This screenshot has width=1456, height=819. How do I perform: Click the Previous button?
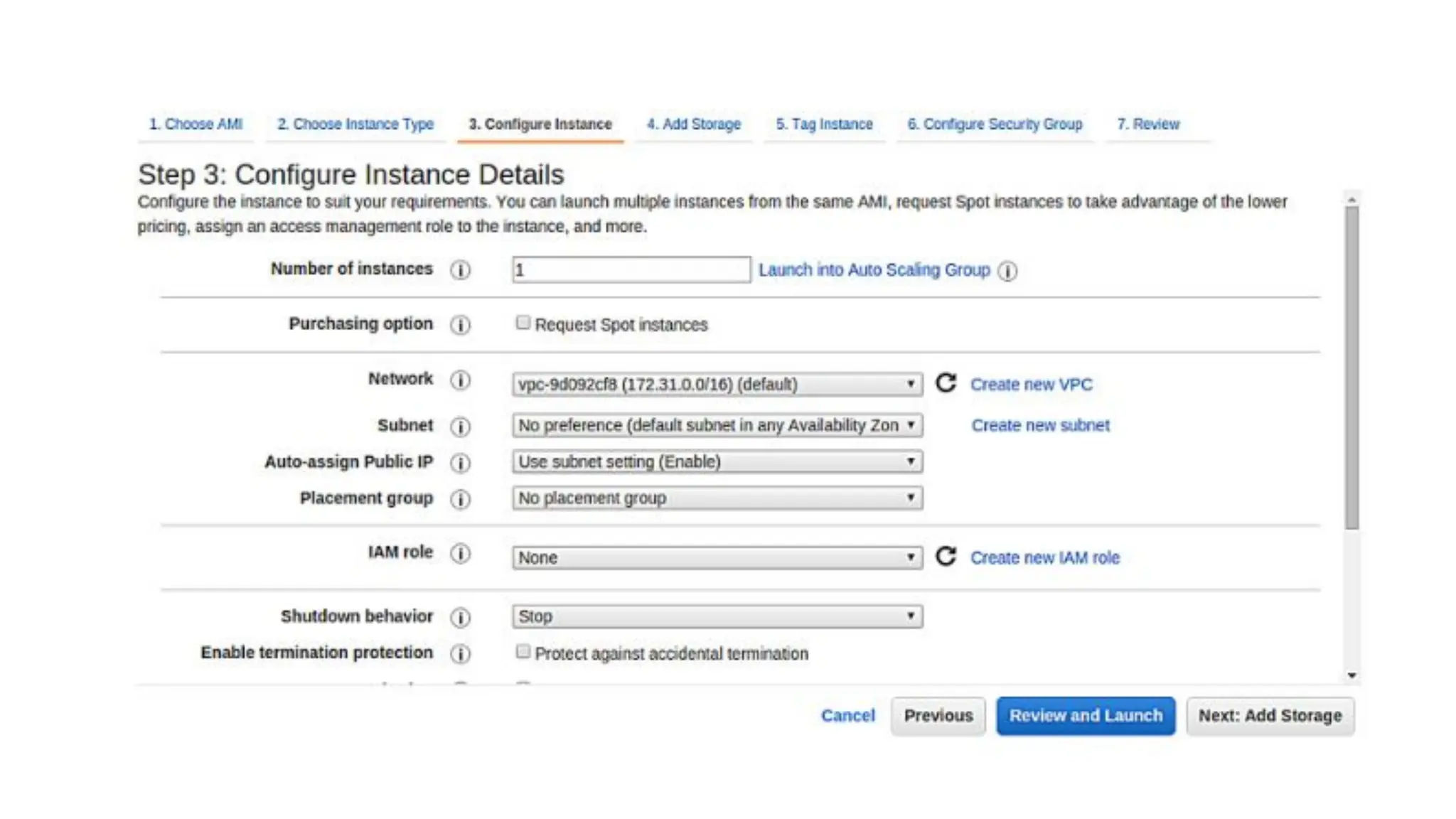coord(938,716)
